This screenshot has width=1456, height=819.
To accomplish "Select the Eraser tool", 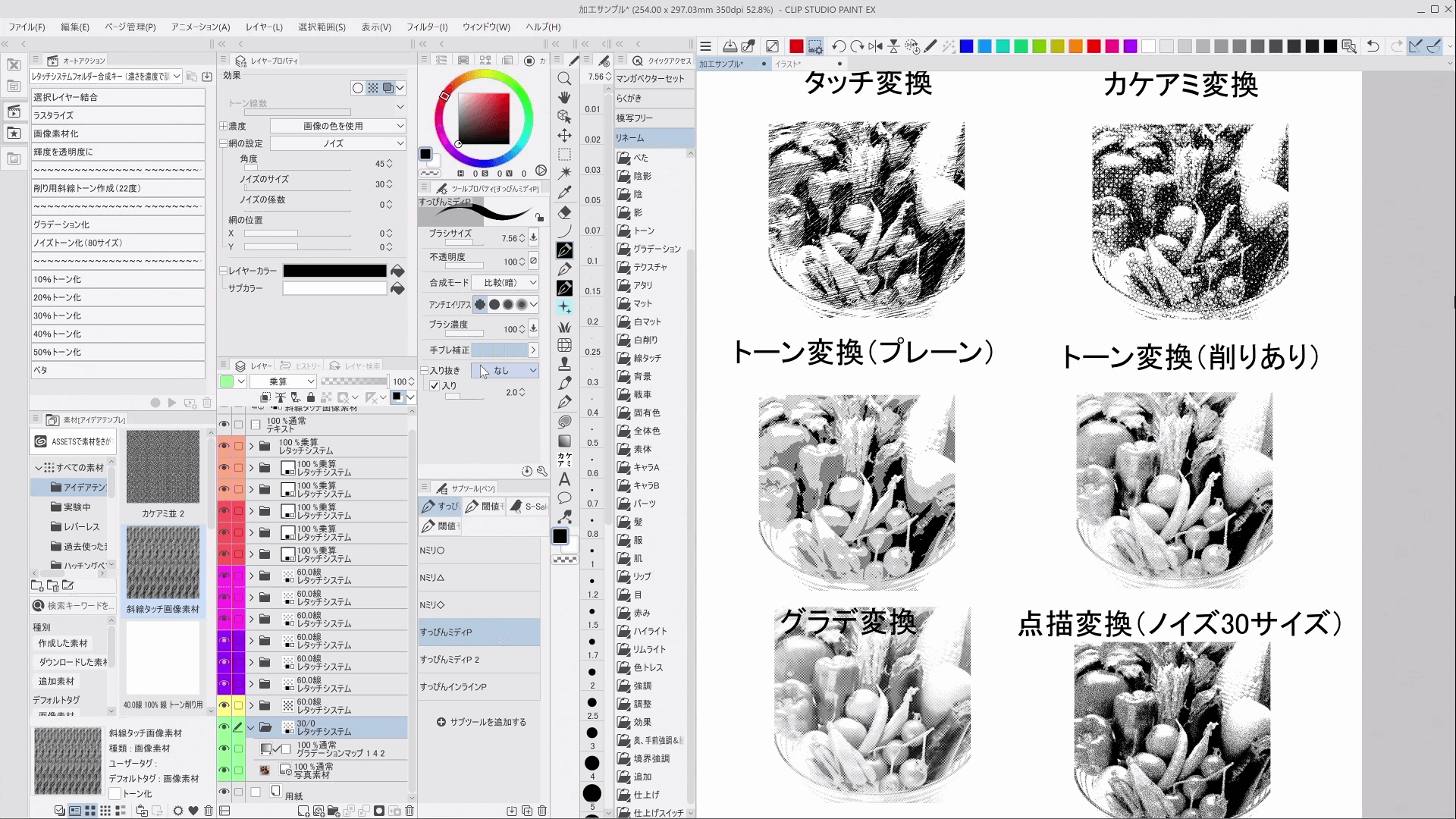I will click(564, 212).
